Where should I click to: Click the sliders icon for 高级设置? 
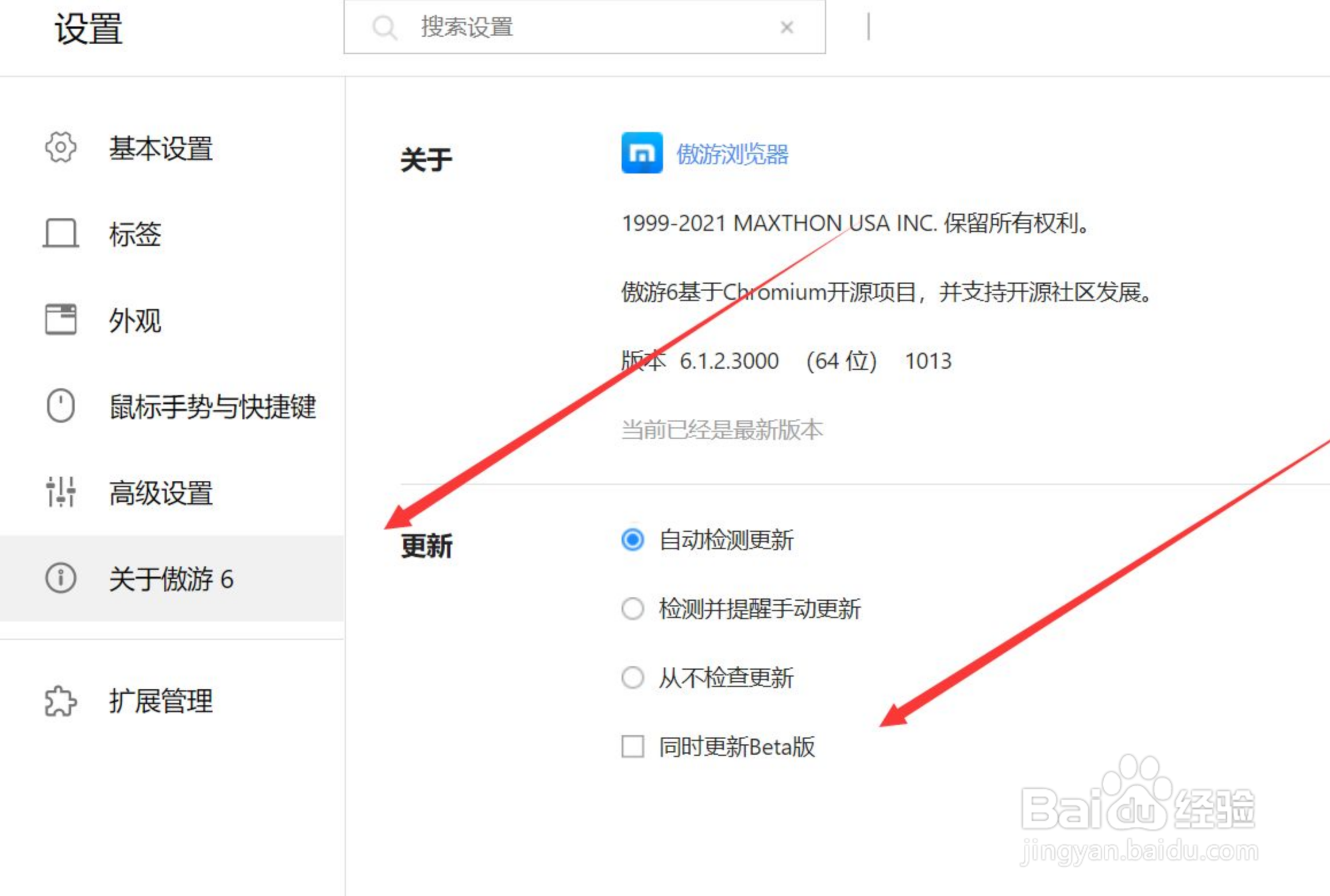point(60,492)
